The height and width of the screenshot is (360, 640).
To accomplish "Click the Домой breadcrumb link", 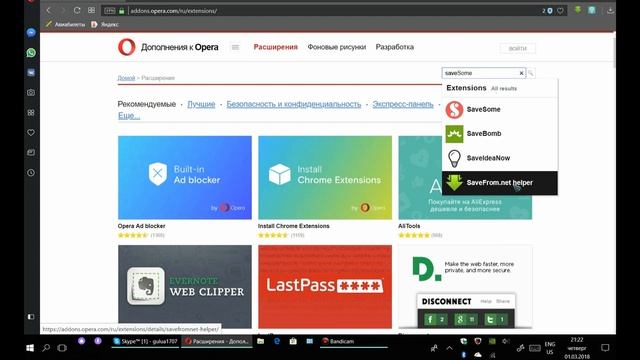I will (x=126, y=78).
